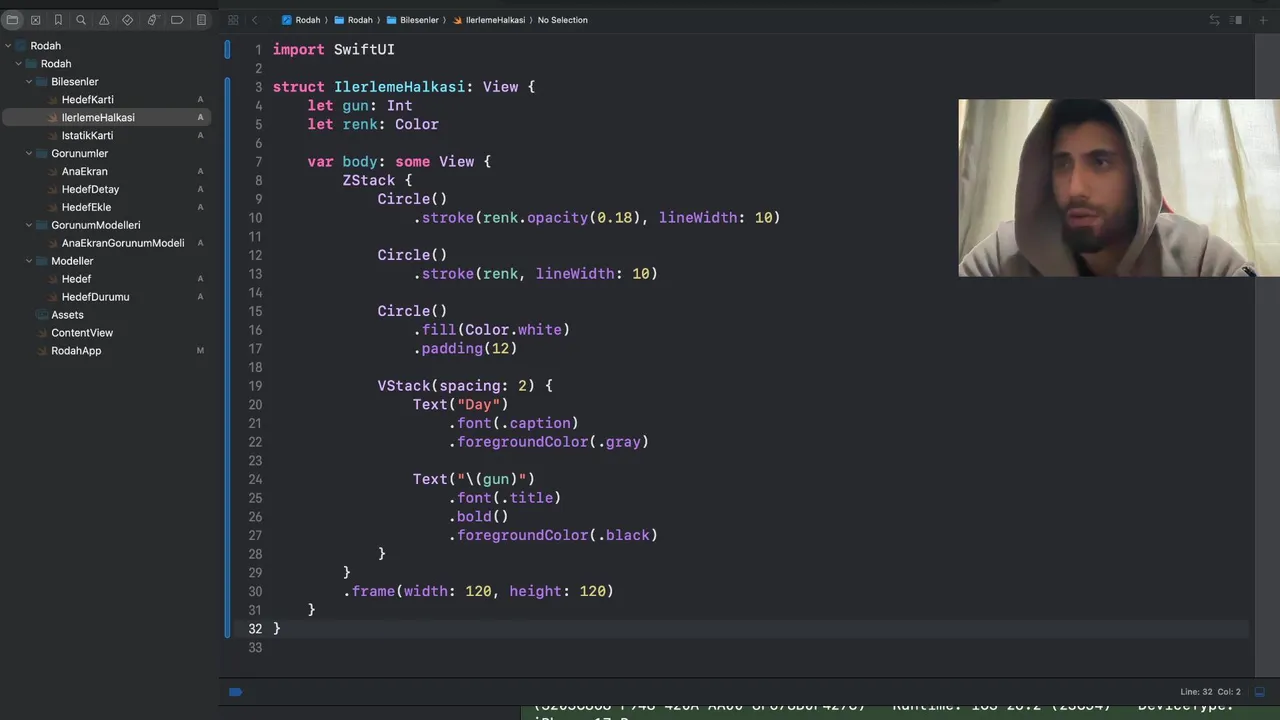Open HedefDetay file in navigator
The width and height of the screenshot is (1280, 720).
point(90,190)
